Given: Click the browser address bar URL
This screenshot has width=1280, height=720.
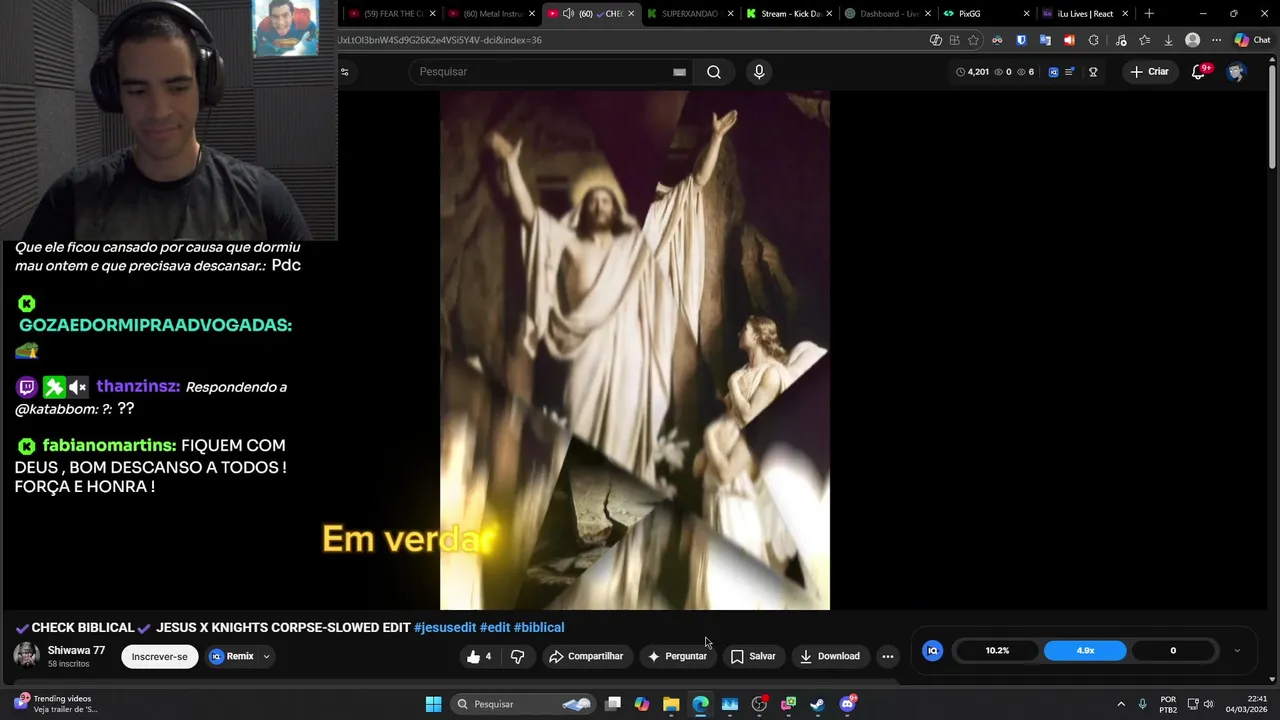Looking at the screenshot, I should point(440,40).
